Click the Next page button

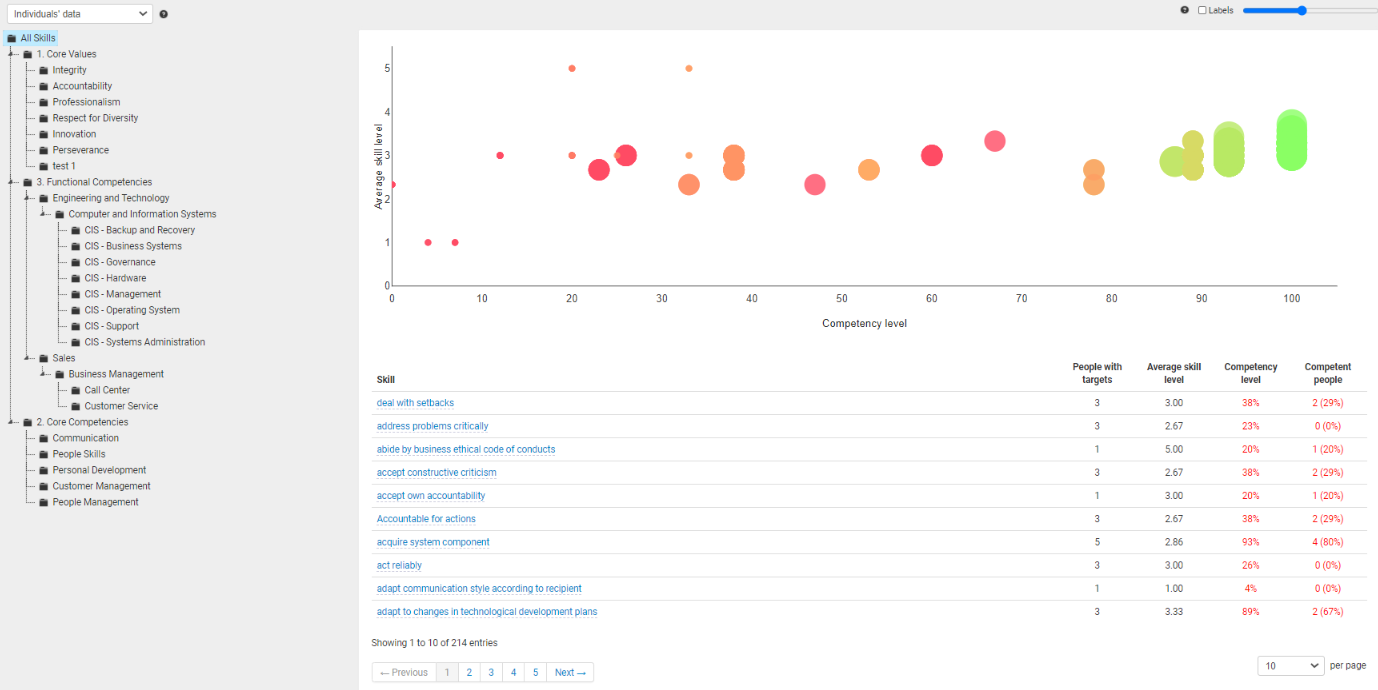pos(570,672)
